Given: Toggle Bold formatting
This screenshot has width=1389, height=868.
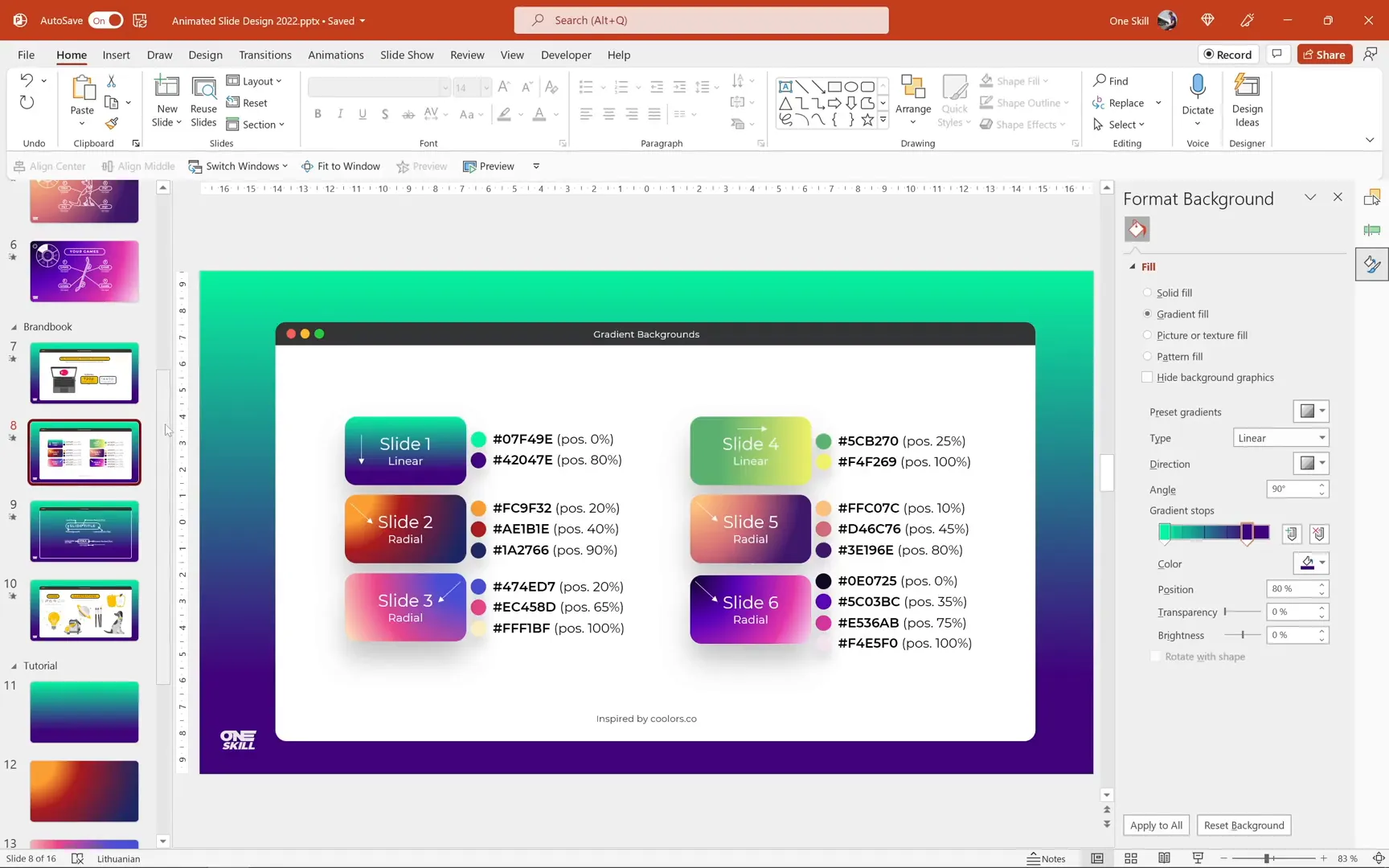Looking at the screenshot, I should (318, 114).
